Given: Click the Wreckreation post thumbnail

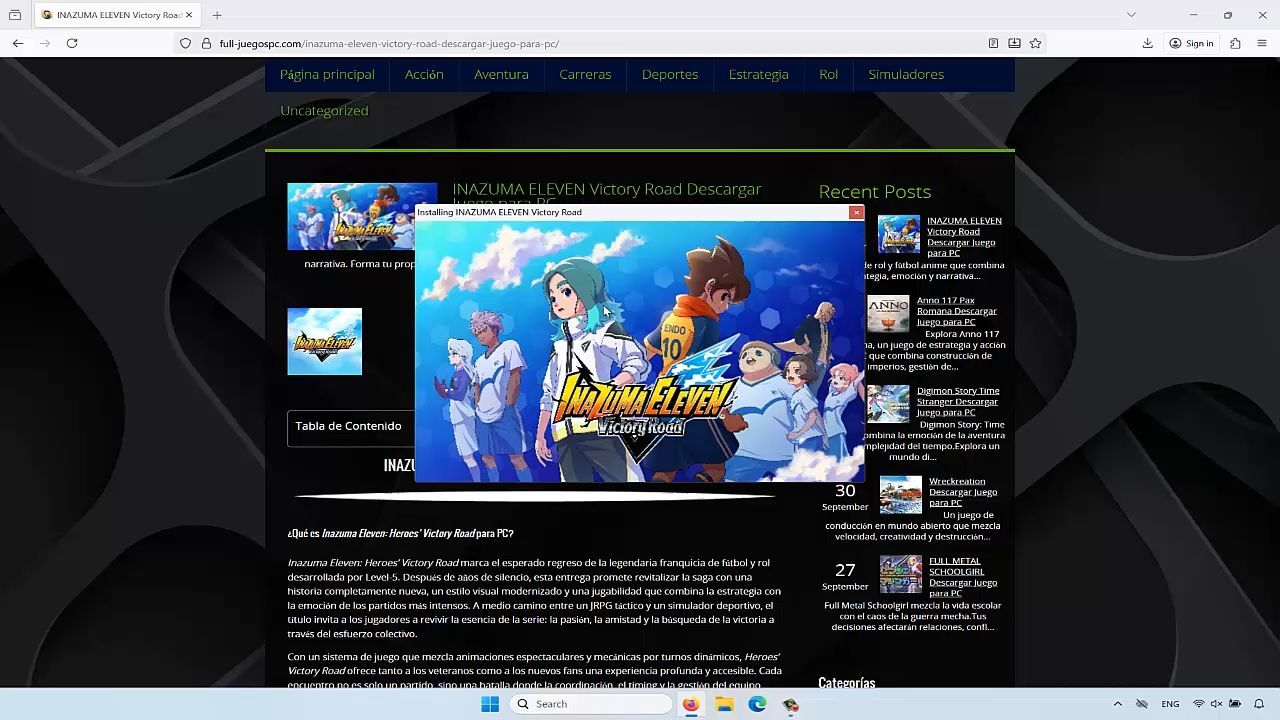Looking at the screenshot, I should click(x=900, y=494).
